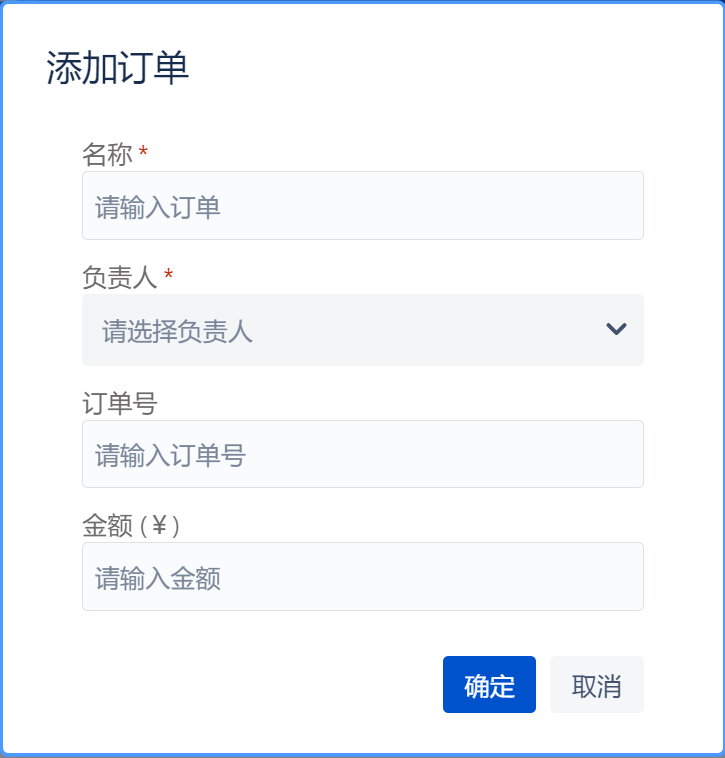Click the 取消 cancel button
Screen dimensions: 725x758
(x=596, y=685)
